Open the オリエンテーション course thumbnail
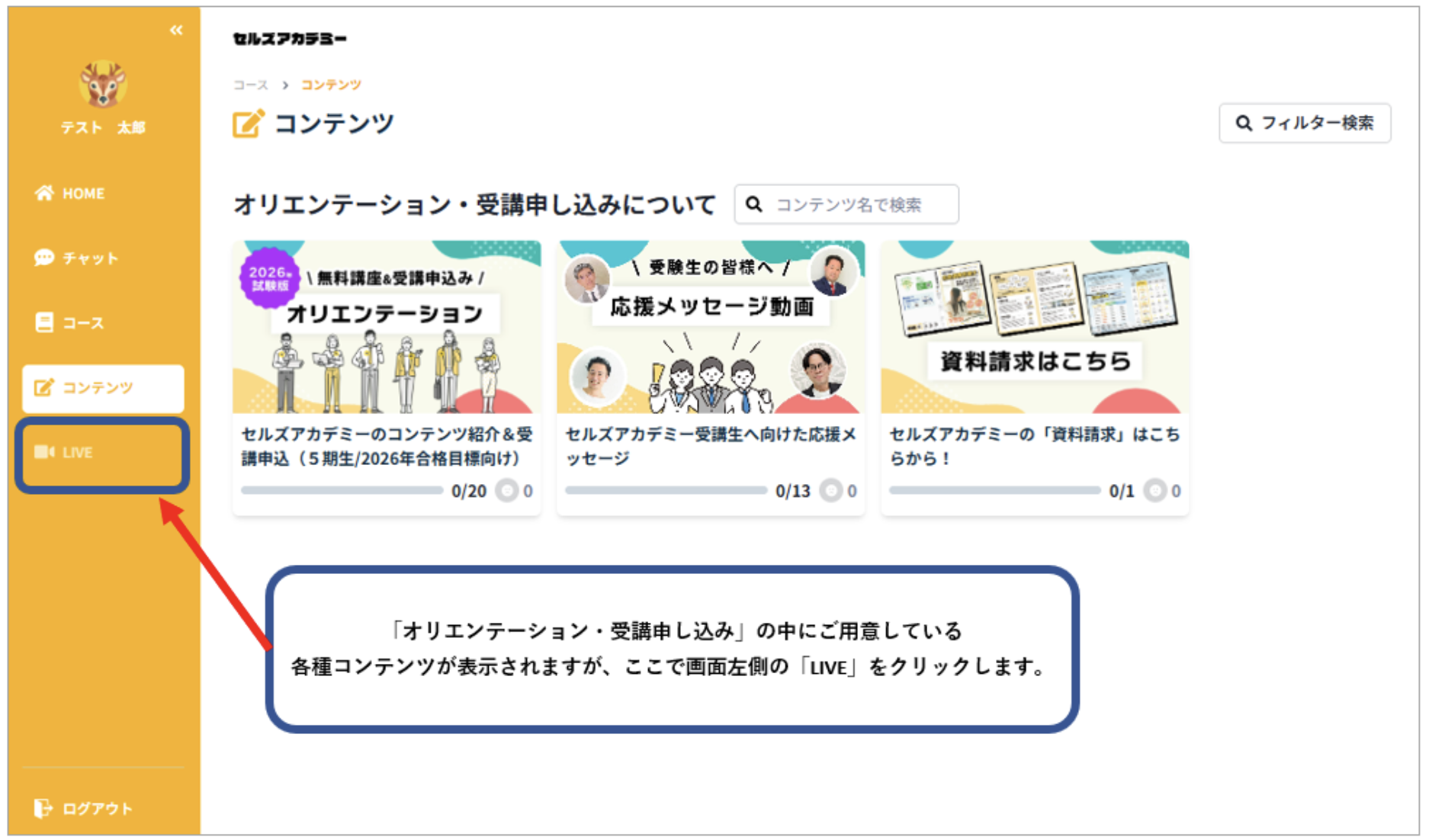The height and width of the screenshot is (840, 1429). click(387, 328)
